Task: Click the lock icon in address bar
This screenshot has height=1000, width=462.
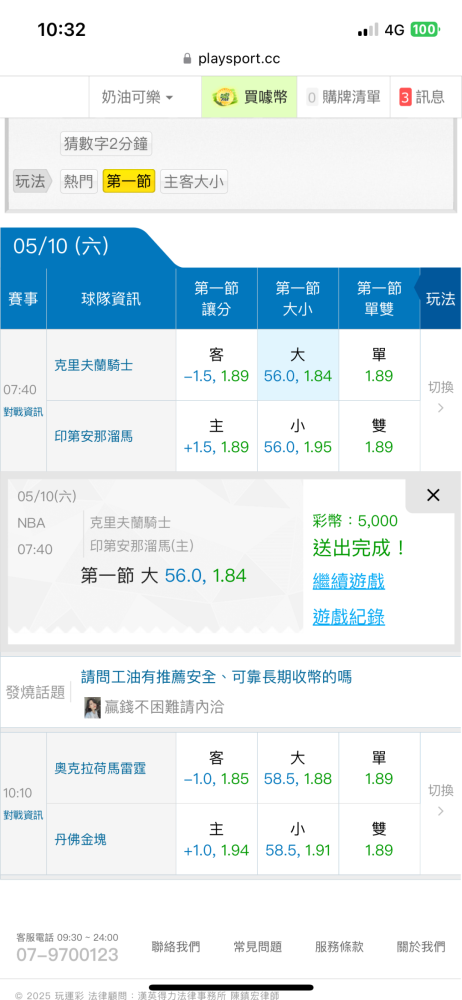Action: pos(187,59)
